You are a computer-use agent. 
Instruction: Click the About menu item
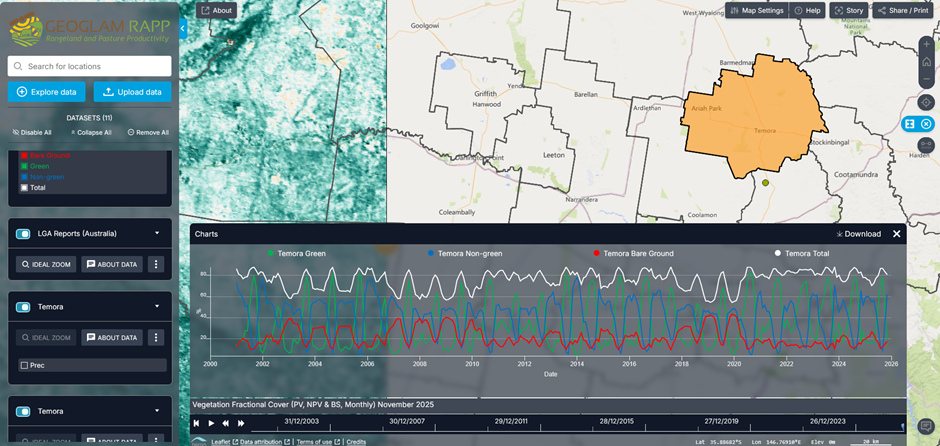[216, 10]
